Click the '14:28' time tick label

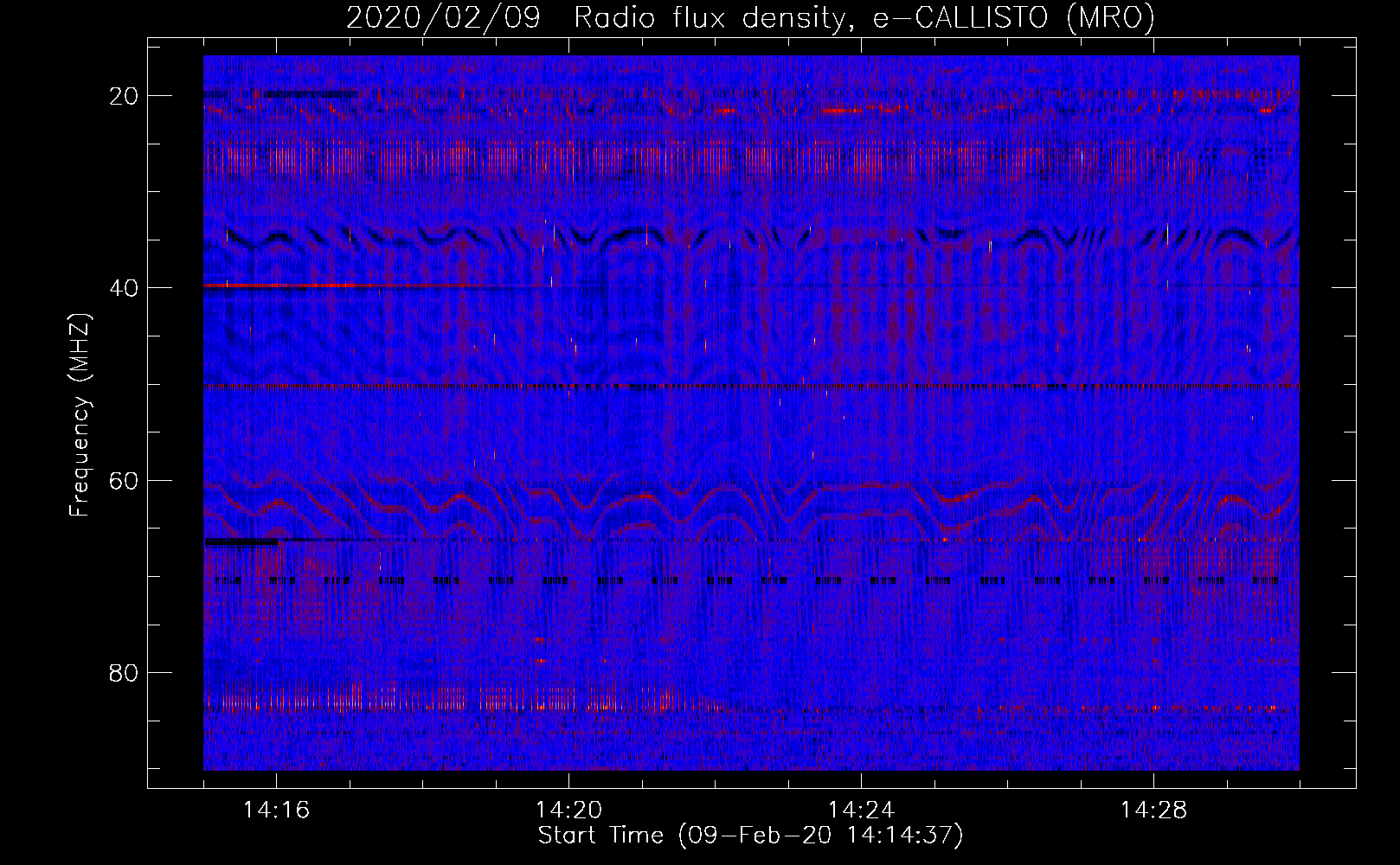coord(1153,811)
